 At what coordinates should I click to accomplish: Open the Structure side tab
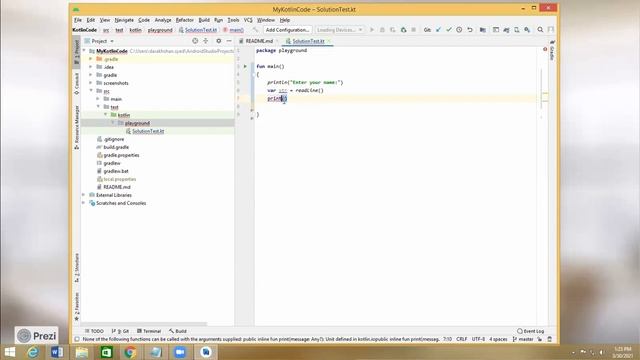pyautogui.click(x=76, y=267)
